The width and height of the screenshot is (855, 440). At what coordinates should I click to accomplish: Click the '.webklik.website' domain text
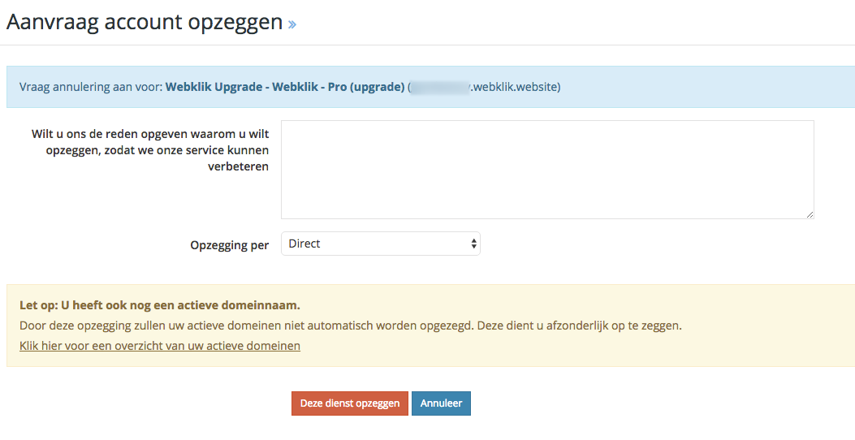[515, 87]
